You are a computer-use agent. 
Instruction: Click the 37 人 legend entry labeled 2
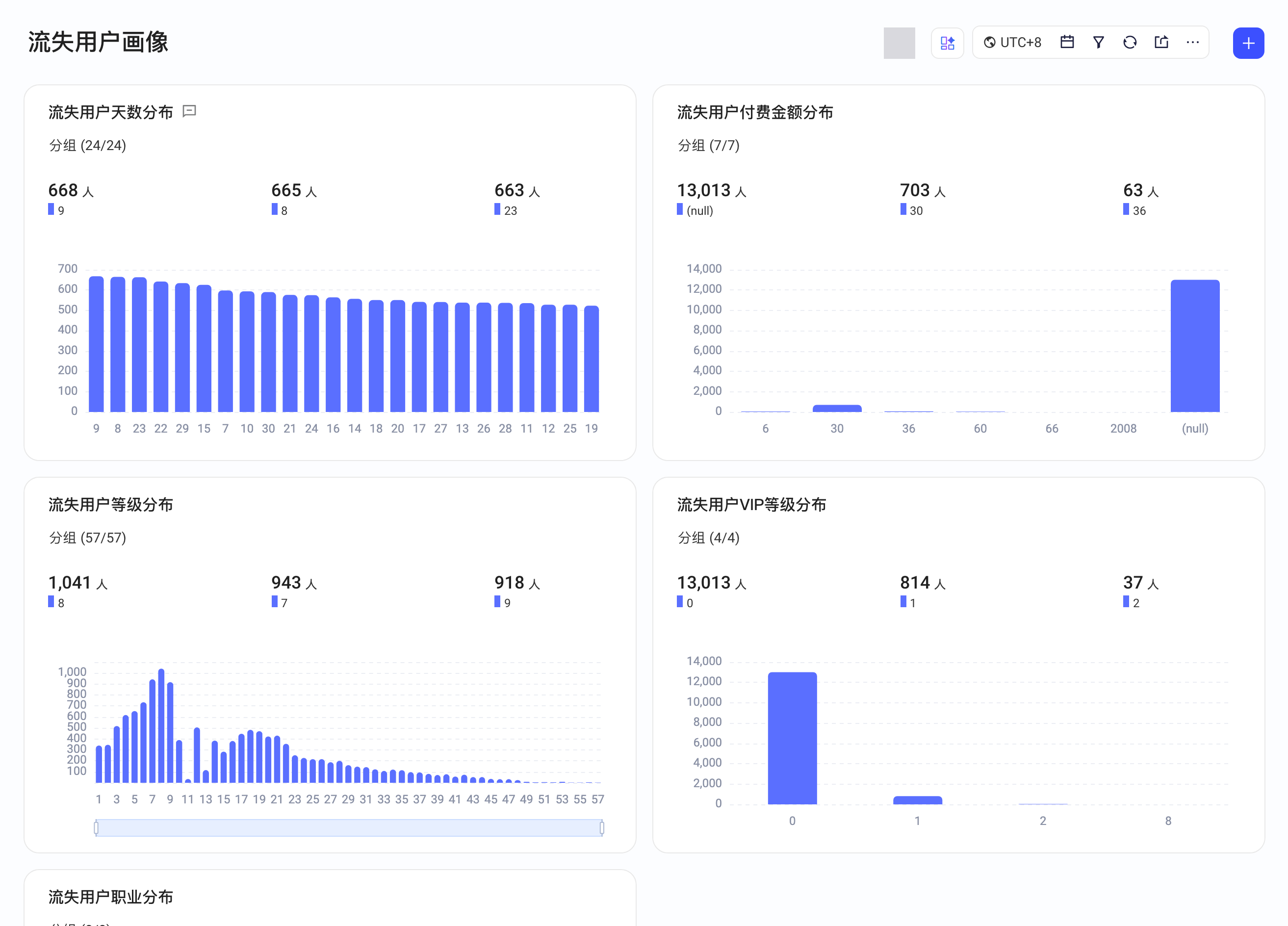click(x=1140, y=591)
